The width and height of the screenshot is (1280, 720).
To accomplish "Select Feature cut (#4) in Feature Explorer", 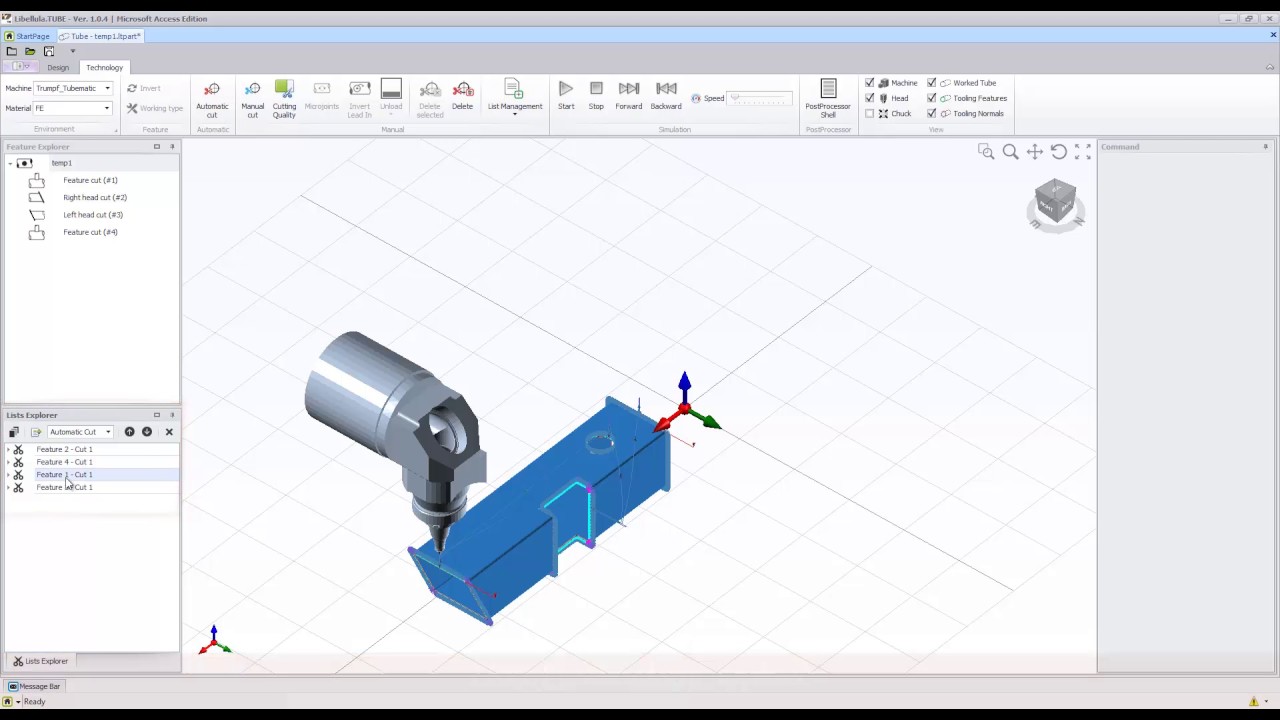I will (x=90, y=232).
